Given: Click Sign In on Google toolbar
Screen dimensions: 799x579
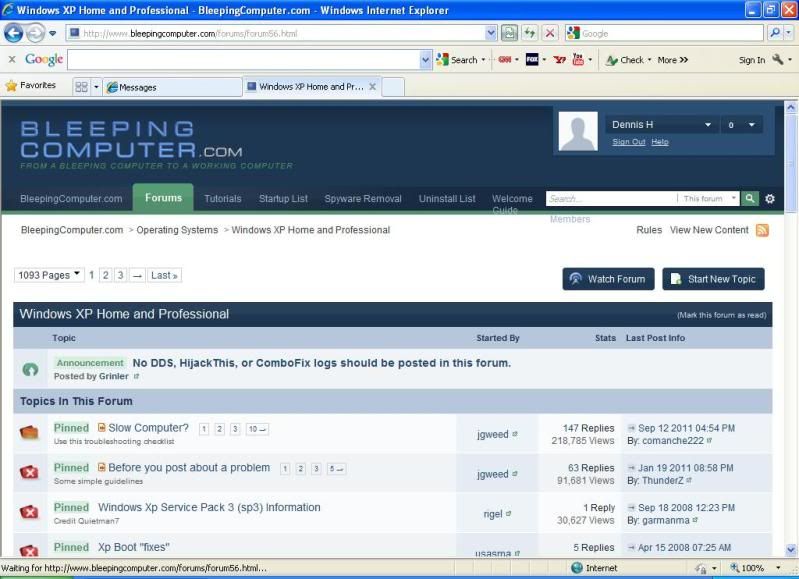Looking at the screenshot, I should click(x=752, y=60).
